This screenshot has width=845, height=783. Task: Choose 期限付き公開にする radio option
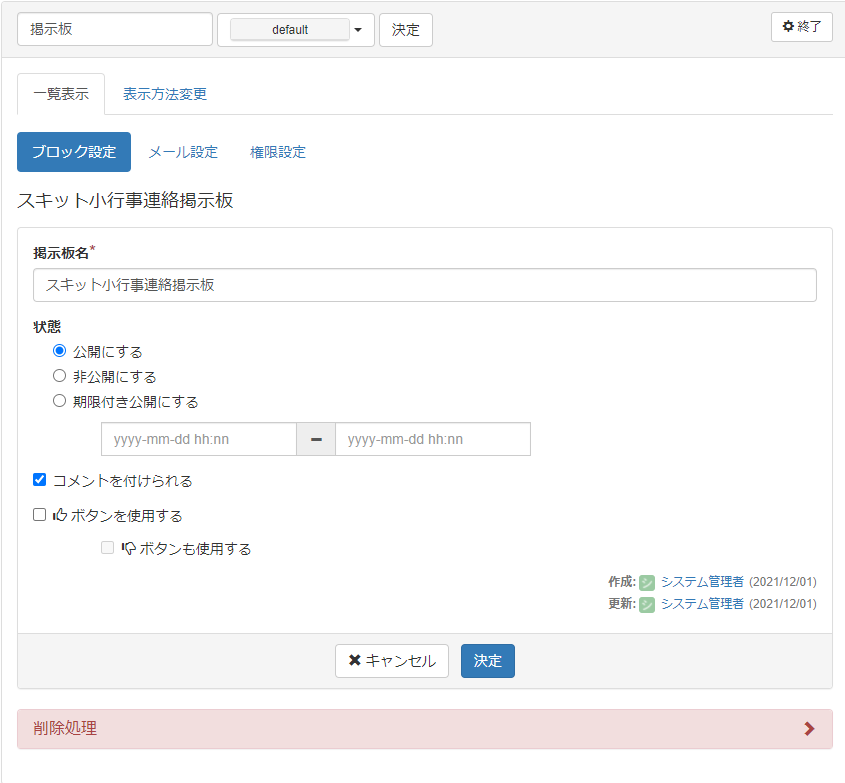click(59, 402)
